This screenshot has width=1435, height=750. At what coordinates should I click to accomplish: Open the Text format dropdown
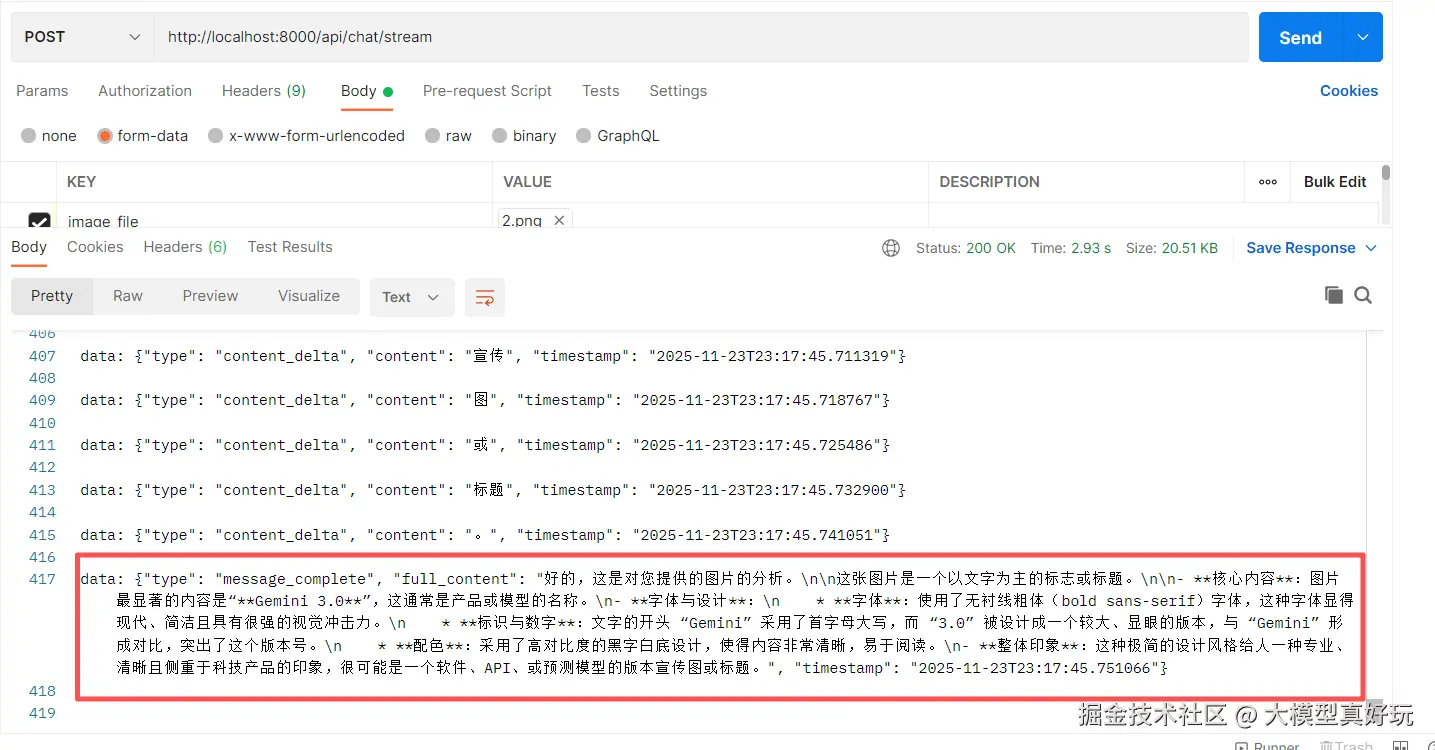412,297
